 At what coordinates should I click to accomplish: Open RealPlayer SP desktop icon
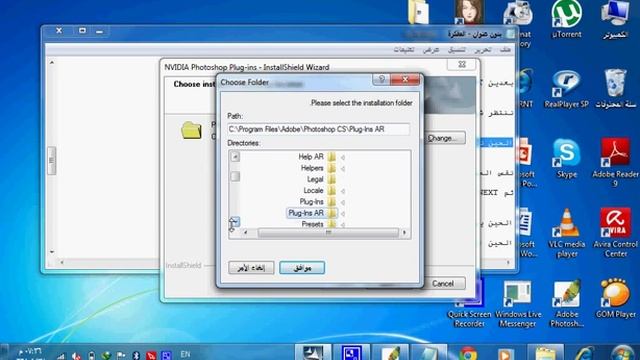[x=567, y=89]
